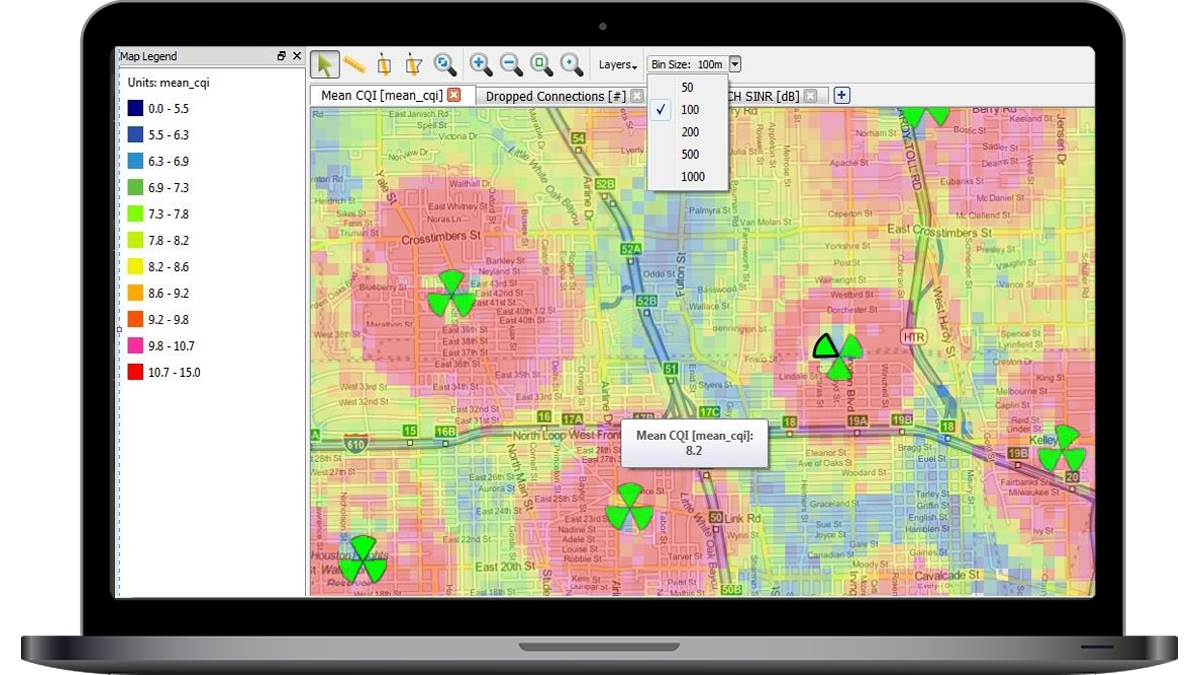Viewport: 1200px width, 675px height.
Task: Click the zoom in magnifier
Action: [x=481, y=65]
